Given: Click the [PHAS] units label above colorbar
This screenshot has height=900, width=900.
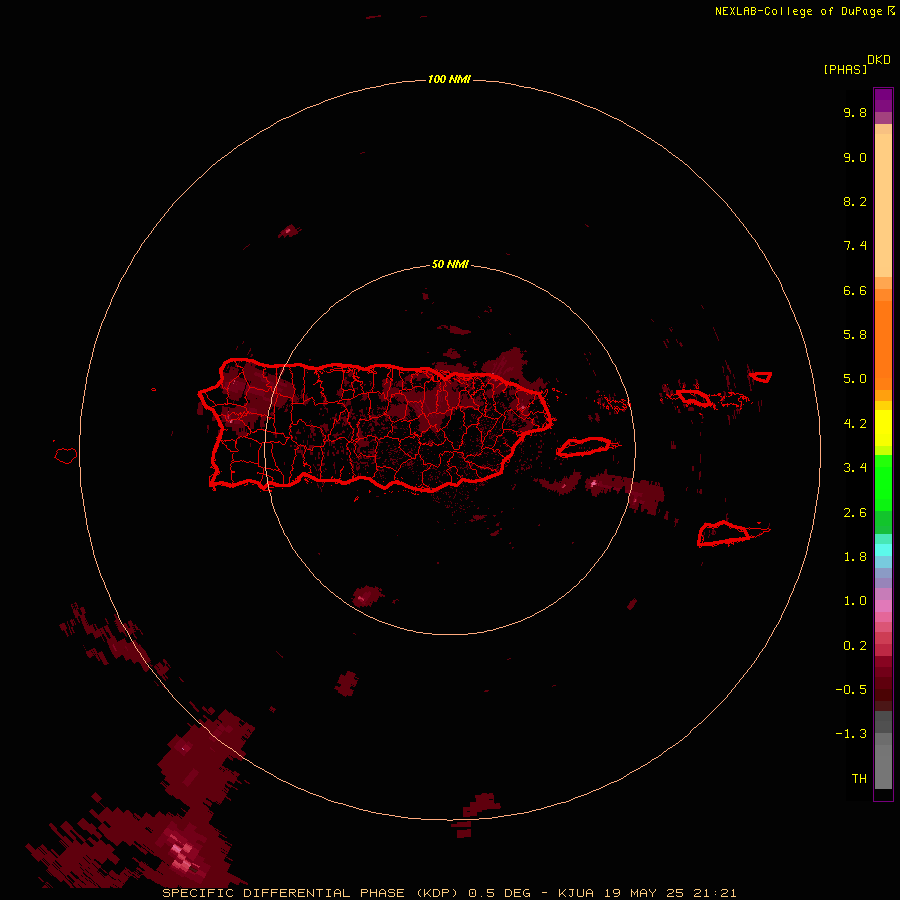Looking at the screenshot, I should tap(845, 69).
